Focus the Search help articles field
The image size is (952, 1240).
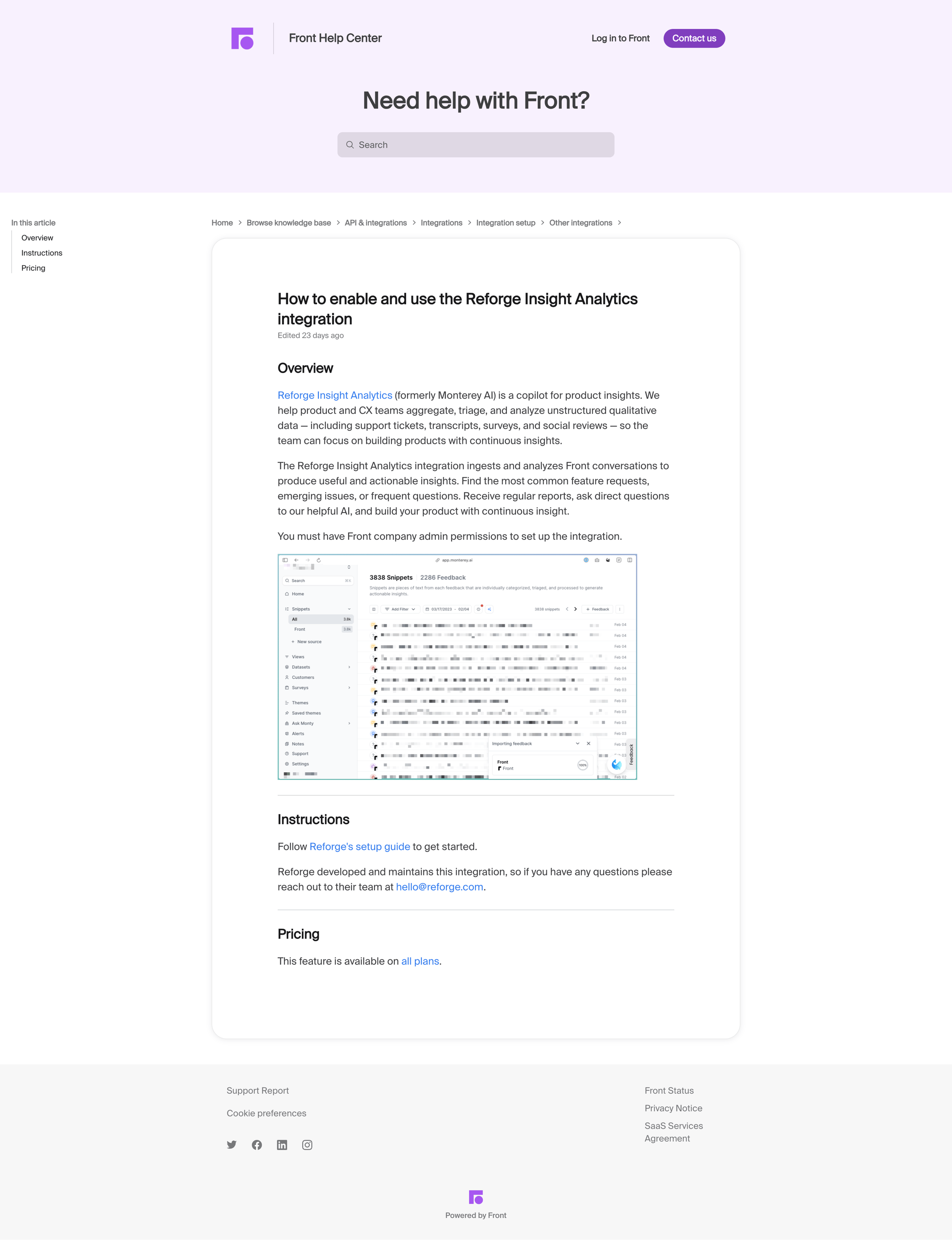(x=476, y=145)
